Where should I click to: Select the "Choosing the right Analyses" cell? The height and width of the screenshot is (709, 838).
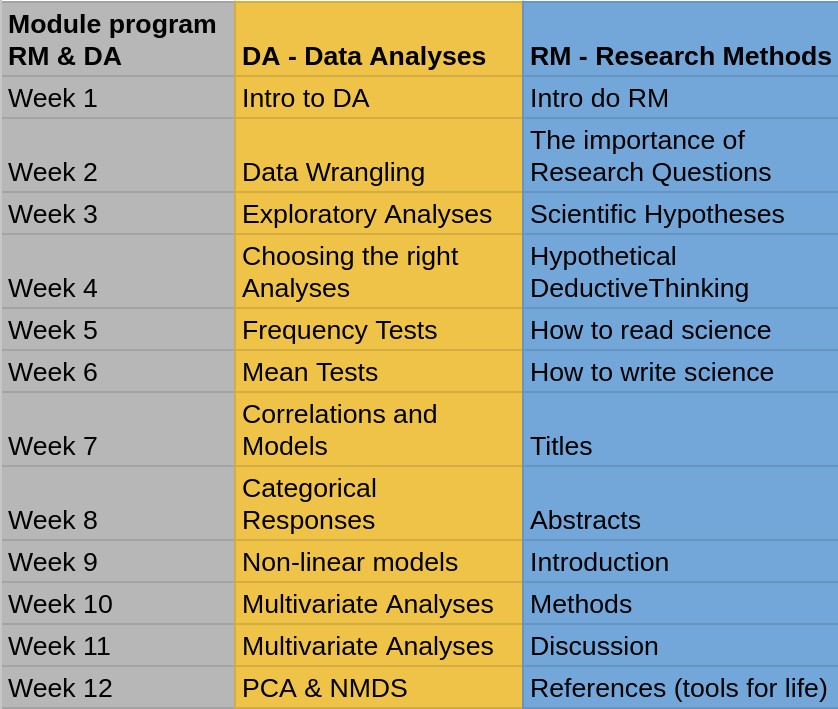coord(378,272)
